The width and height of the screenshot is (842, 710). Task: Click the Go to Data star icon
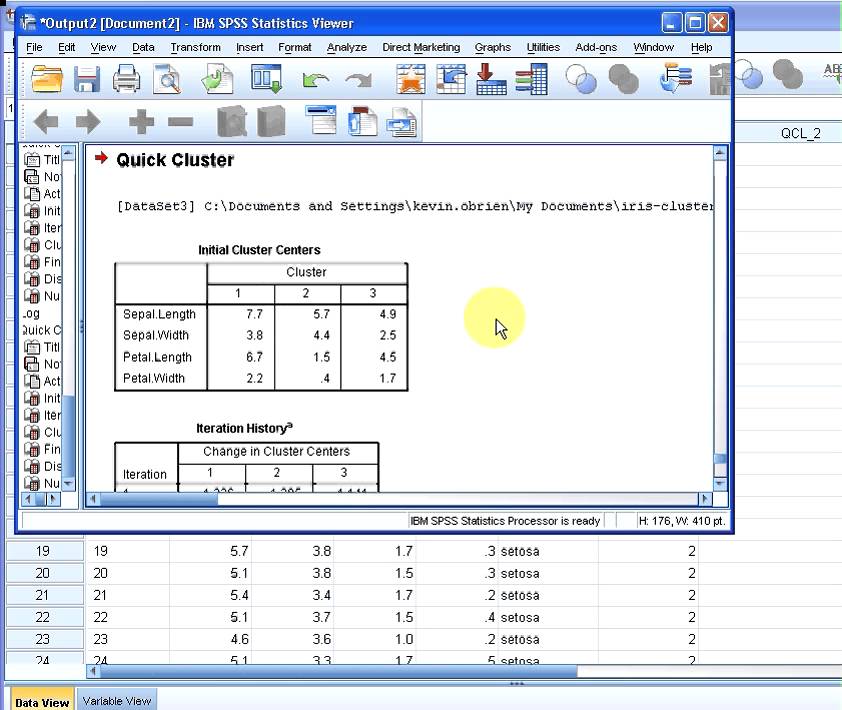point(411,79)
